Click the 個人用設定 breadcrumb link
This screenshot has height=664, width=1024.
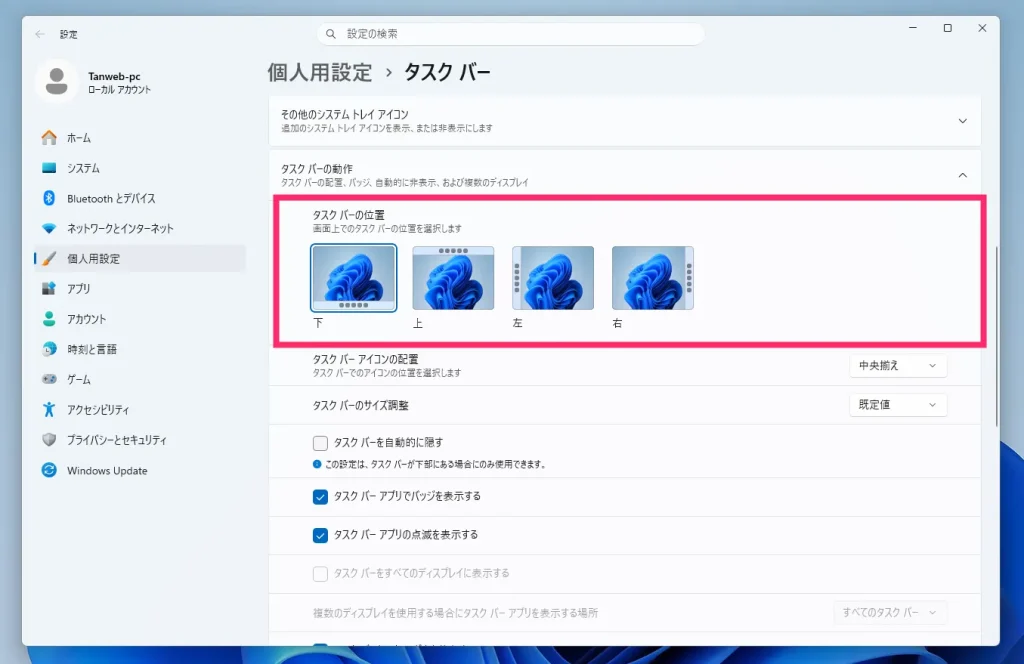[320, 72]
